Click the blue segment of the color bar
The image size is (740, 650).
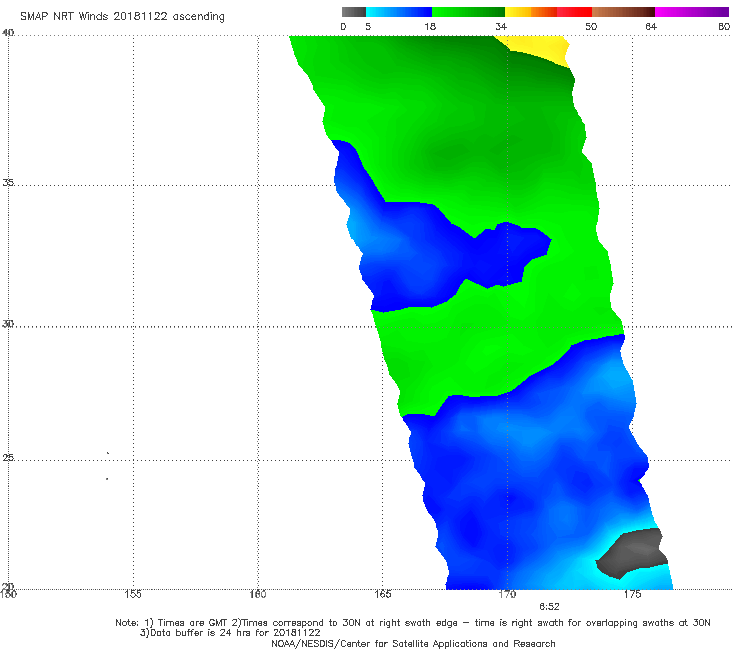399,12
